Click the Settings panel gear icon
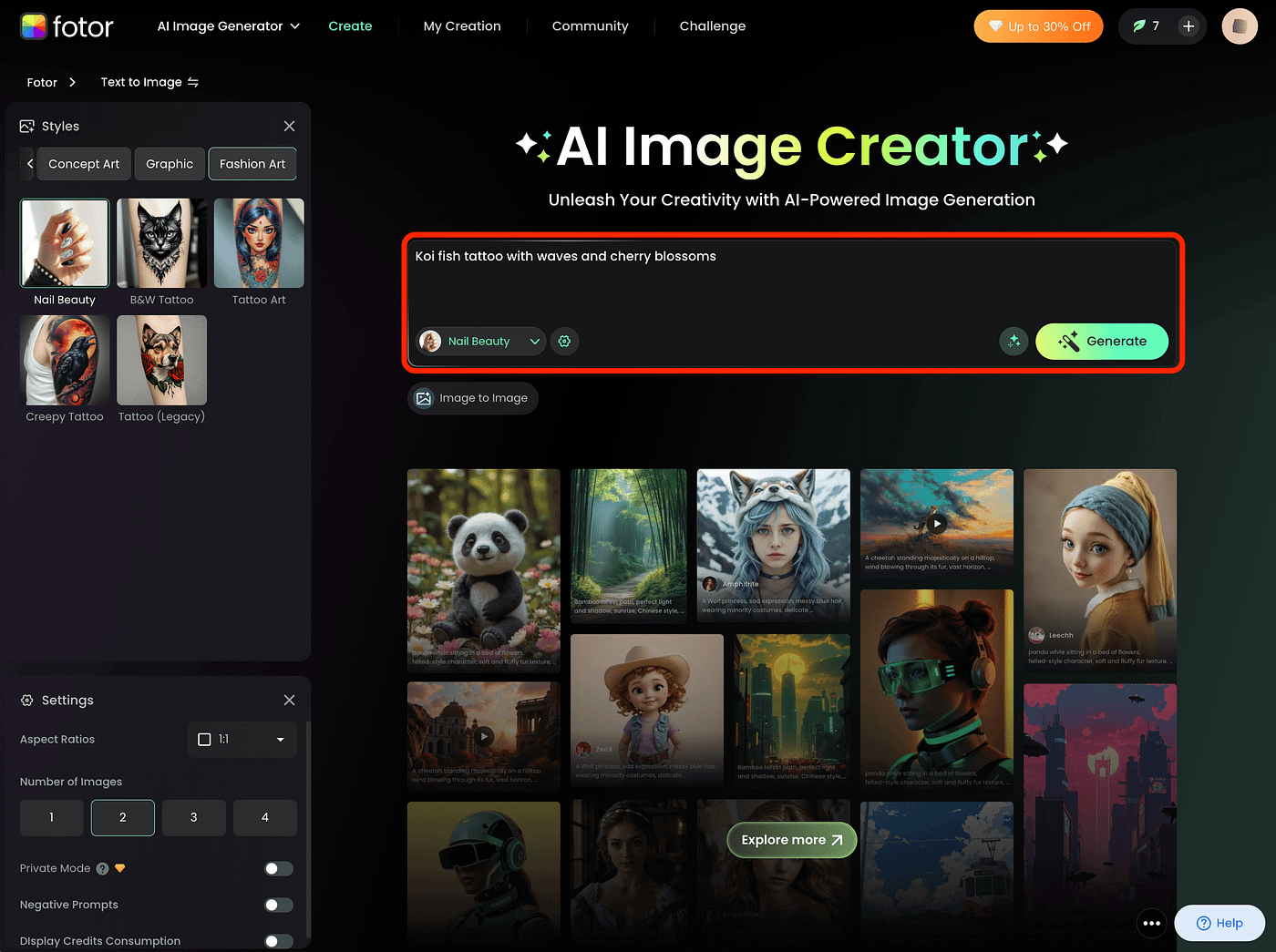This screenshot has height=952, width=1276. 27,700
